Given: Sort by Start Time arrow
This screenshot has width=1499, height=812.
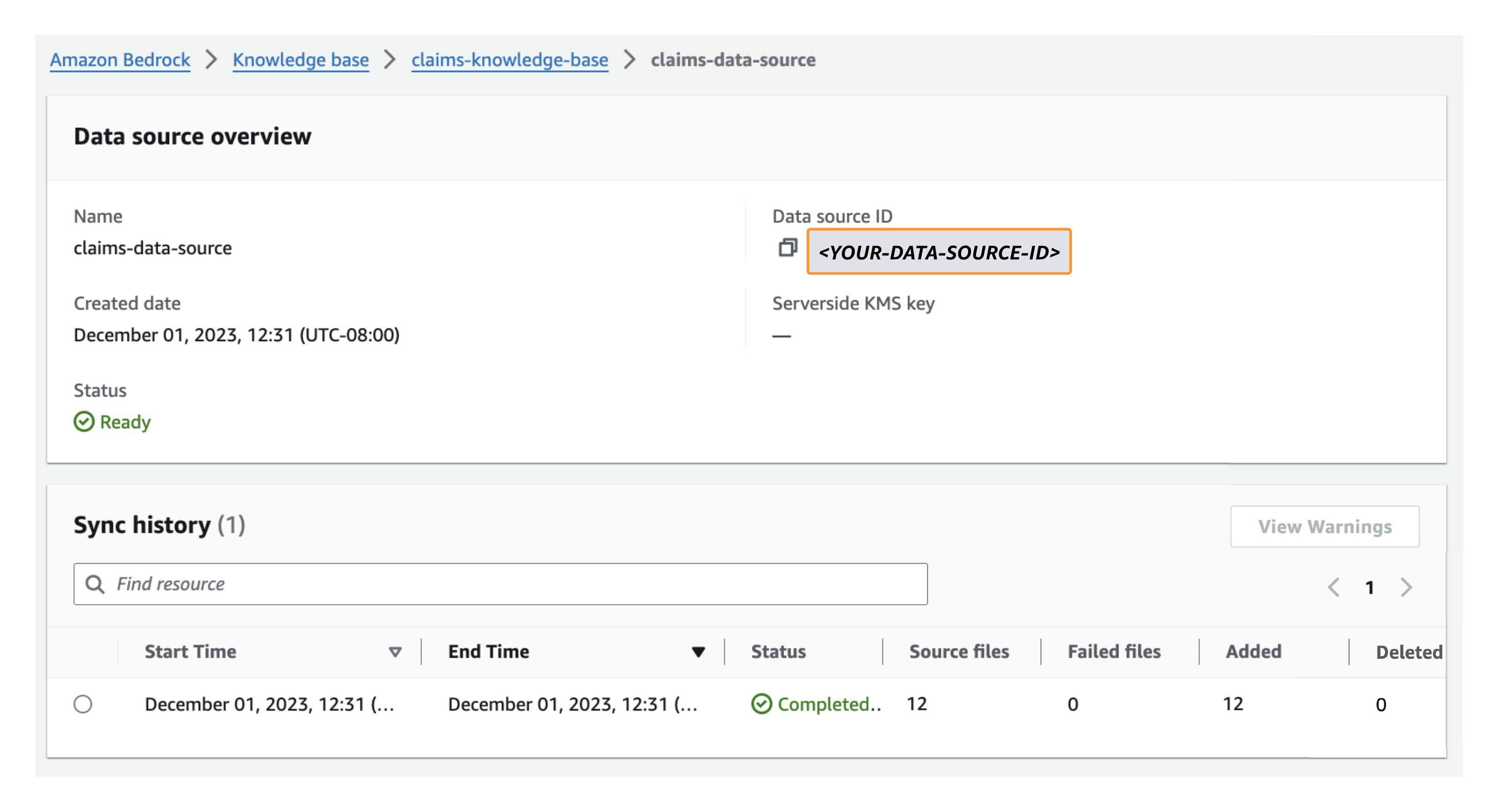Looking at the screenshot, I should pyautogui.click(x=395, y=652).
